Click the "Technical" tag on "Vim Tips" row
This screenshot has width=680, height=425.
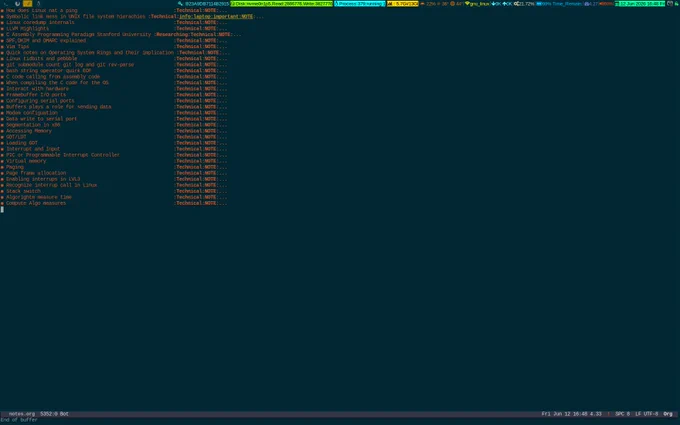click(x=189, y=47)
